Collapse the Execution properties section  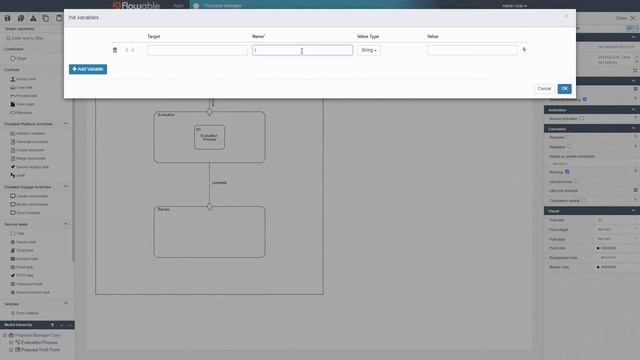(x=633, y=129)
